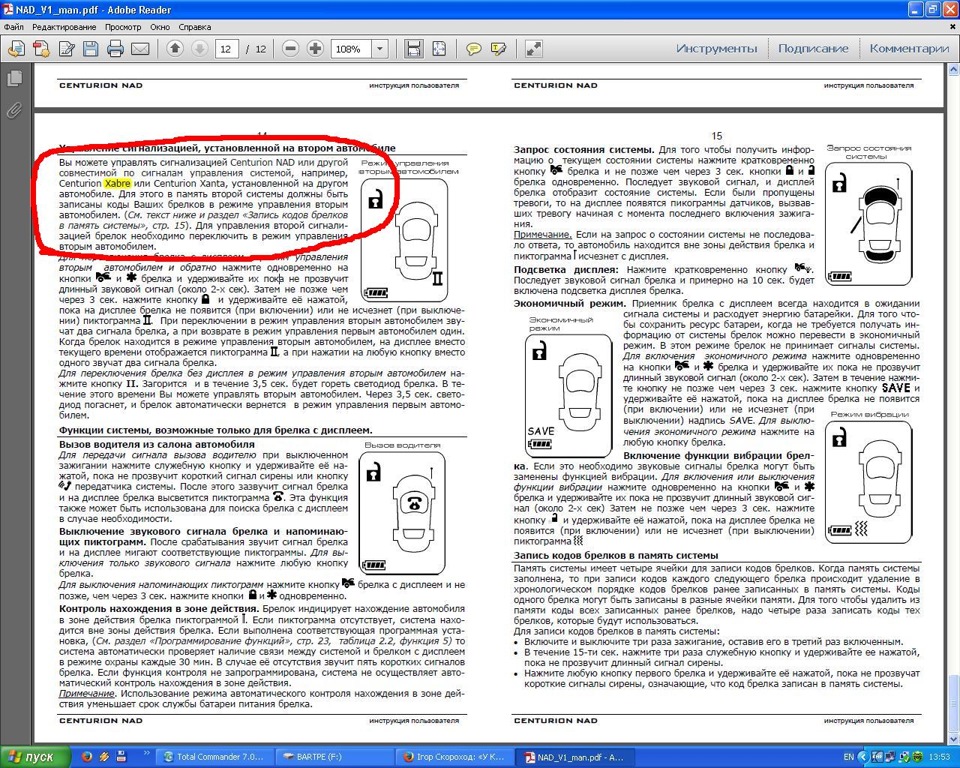The height and width of the screenshot is (768, 960).
Task: Go to previous page with up arrow
Action: (175, 48)
